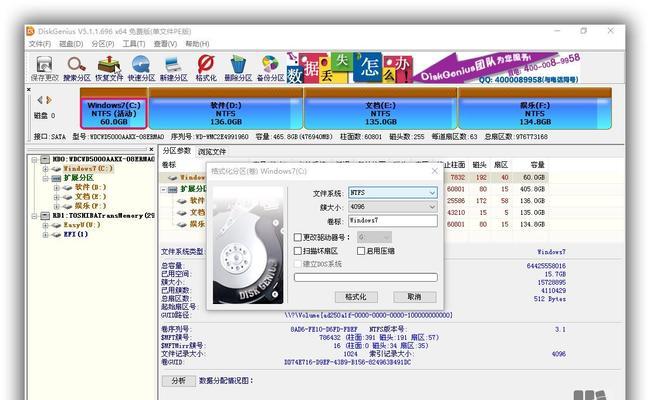Image resolution: width=650 pixels, height=400 pixels.
Task: Go to previous disk with left arrow
Action: 40,100
